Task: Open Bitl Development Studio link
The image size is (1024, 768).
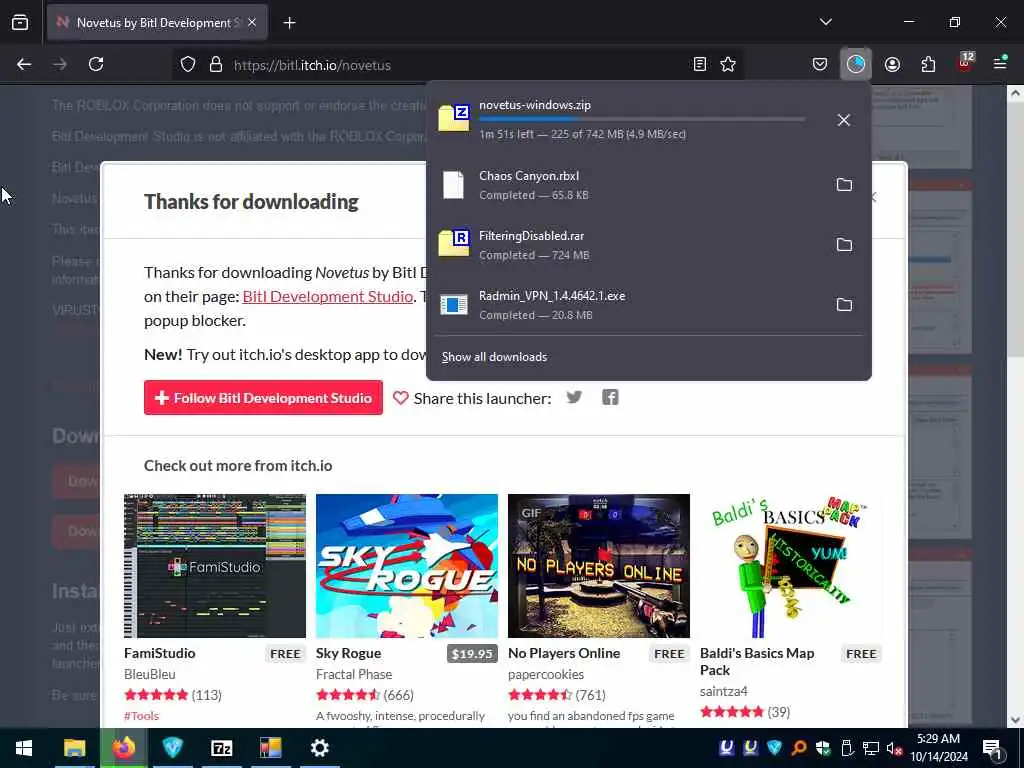Action: coord(327,296)
